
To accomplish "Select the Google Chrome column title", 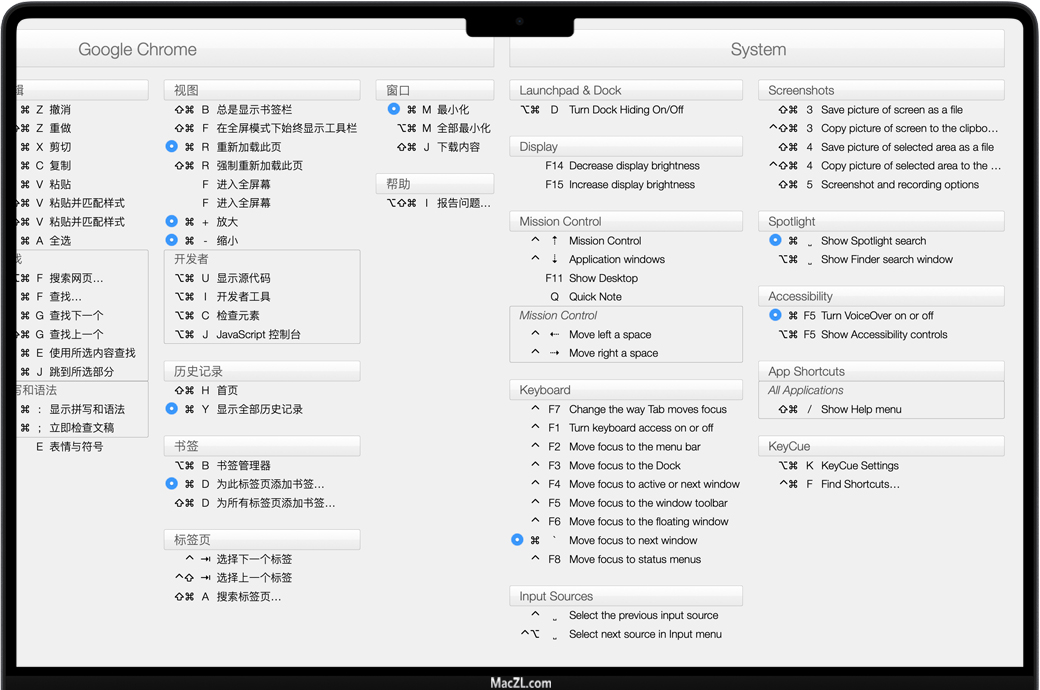I will (x=138, y=49).
